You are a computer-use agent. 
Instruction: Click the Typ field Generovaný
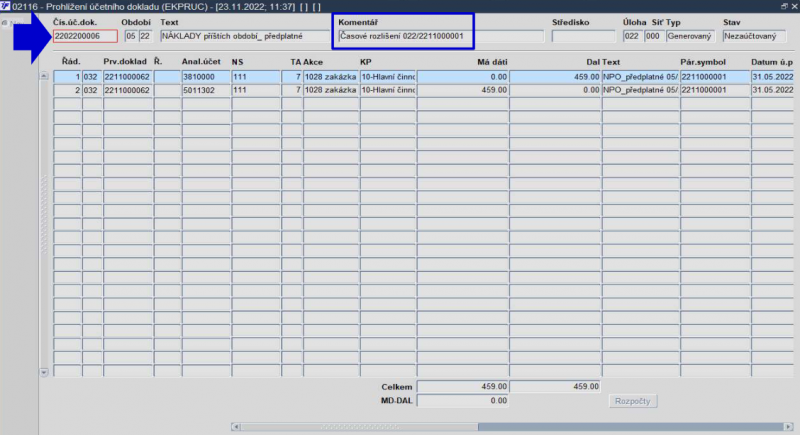[691, 36]
